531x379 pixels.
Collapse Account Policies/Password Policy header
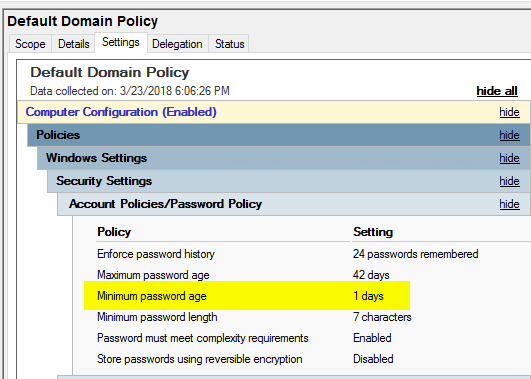[x=294, y=204]
